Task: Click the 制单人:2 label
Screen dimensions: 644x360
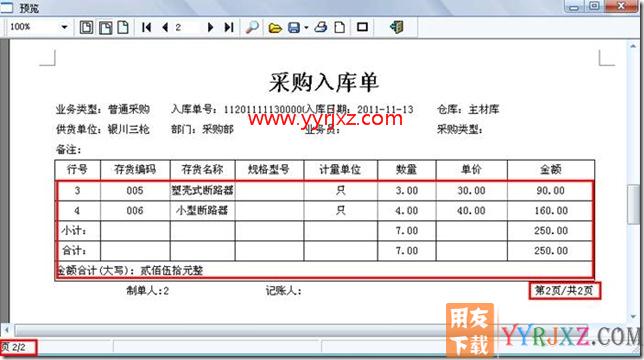Action: (147, 291)
